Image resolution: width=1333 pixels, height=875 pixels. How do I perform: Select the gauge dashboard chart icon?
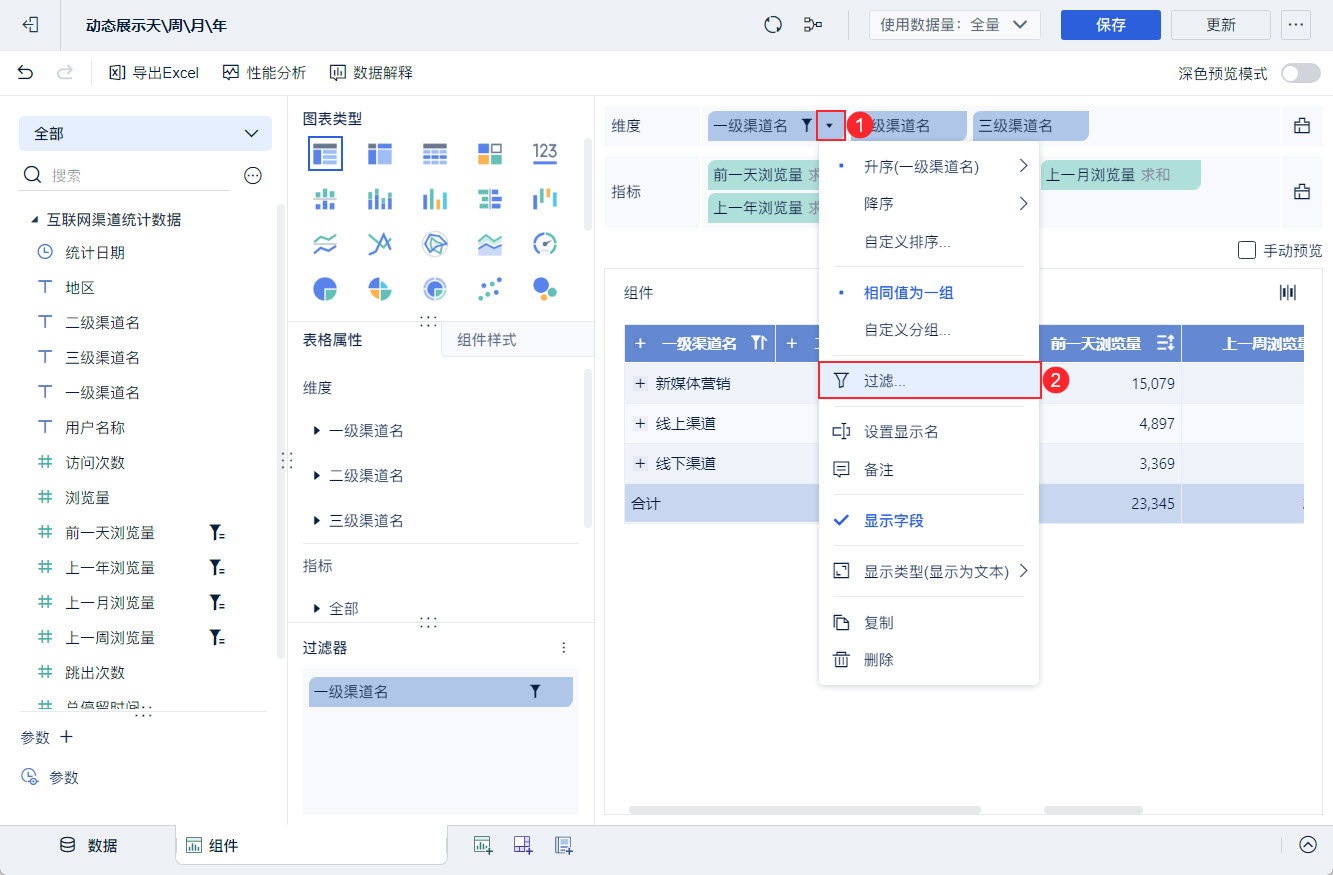tap(545, 243)
